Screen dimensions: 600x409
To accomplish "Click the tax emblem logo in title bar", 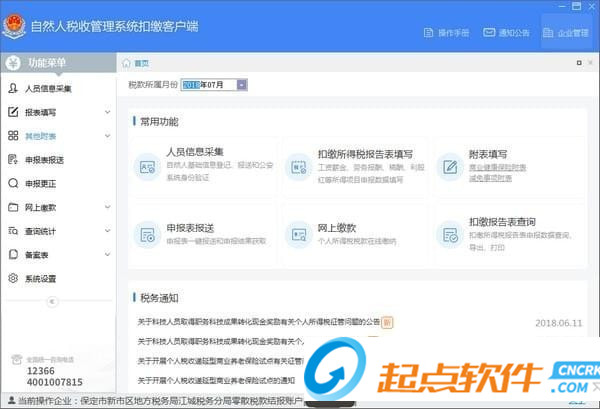I will [x=14, y=26].
